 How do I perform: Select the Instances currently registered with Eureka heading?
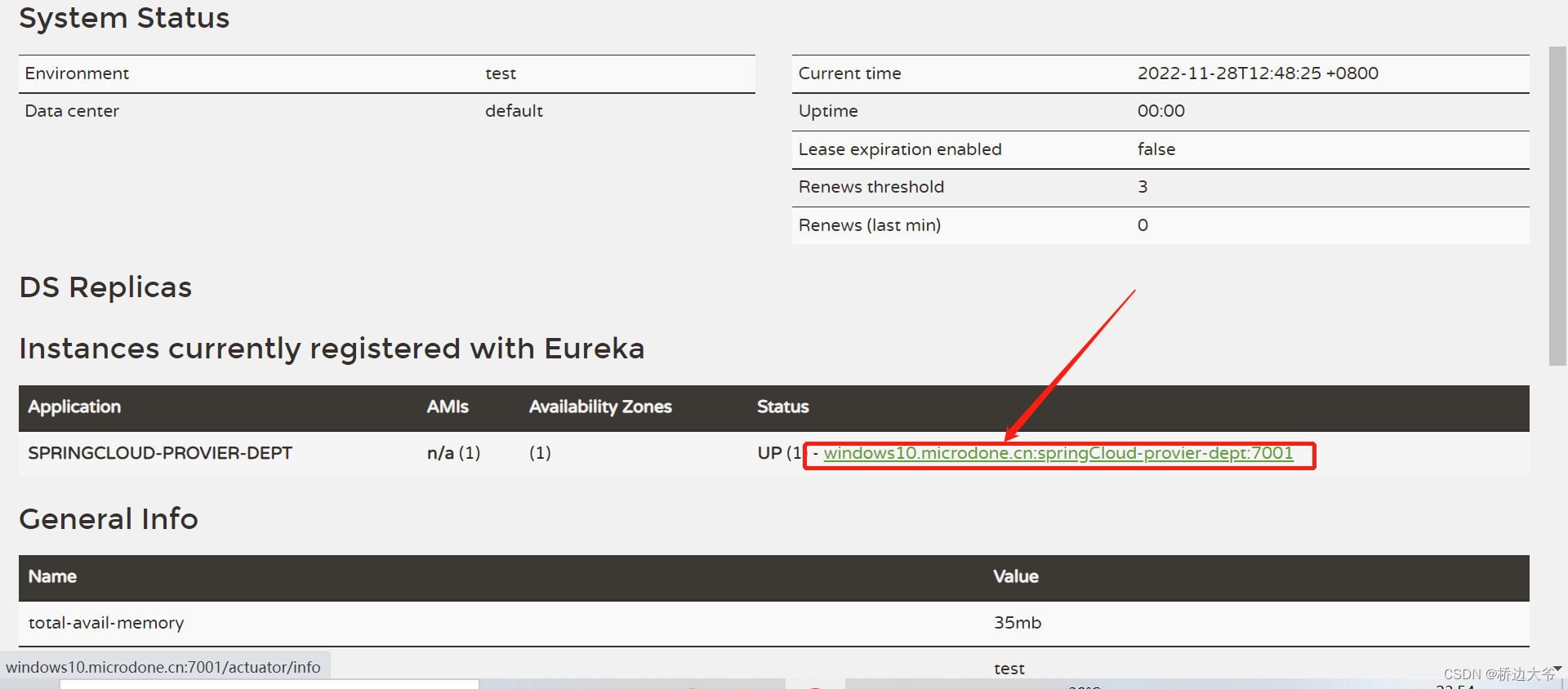click(332, 349)
